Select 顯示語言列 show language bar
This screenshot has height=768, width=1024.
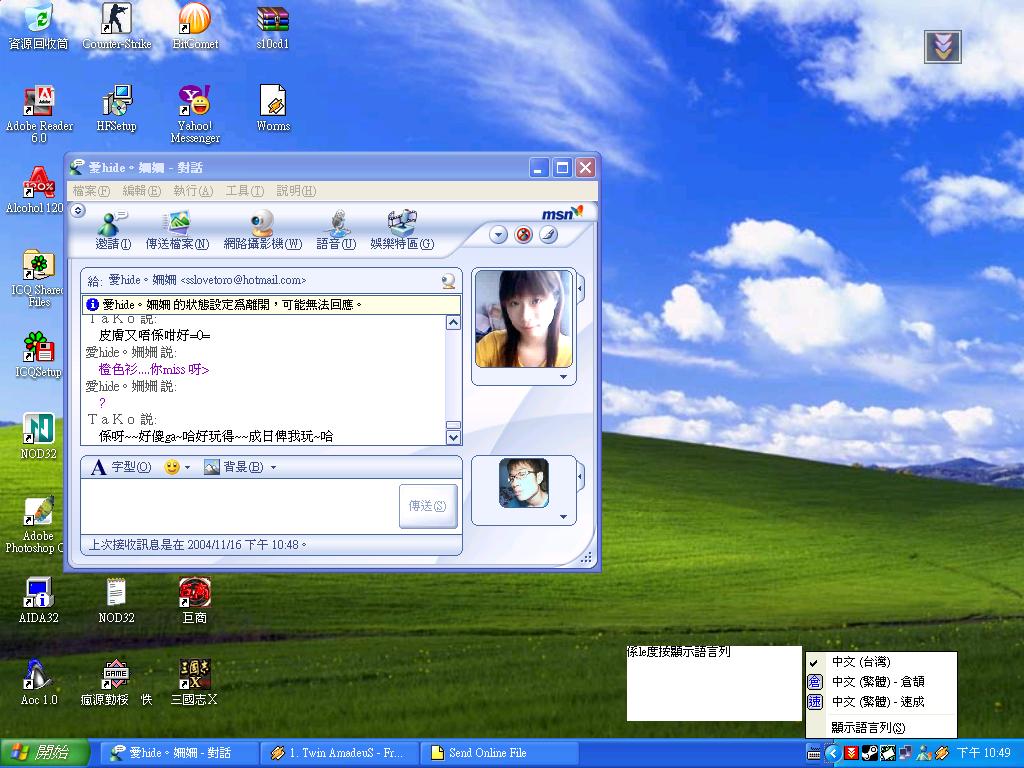point(882,728)
